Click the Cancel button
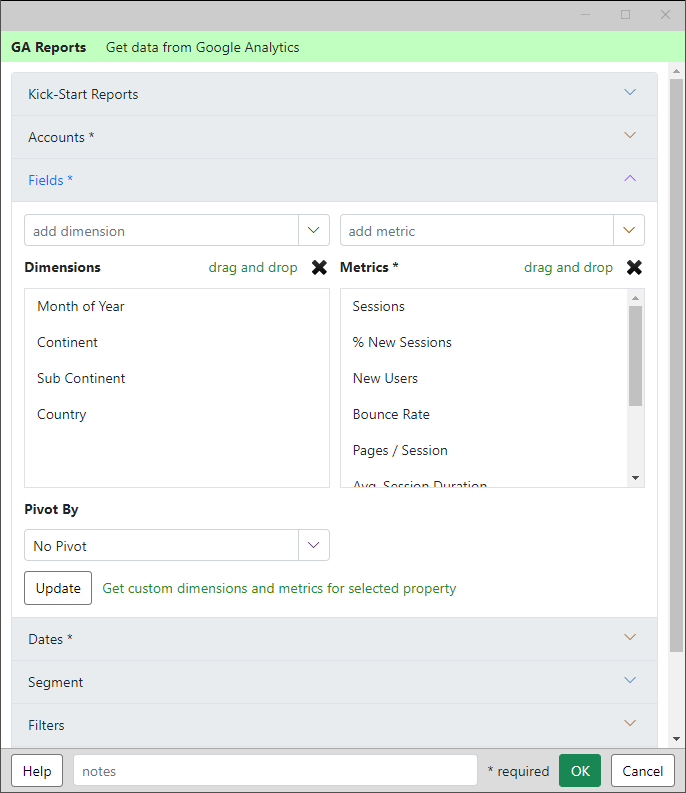Image resolution: width=686 pixels, height=793 pixels. pos(642,771)
